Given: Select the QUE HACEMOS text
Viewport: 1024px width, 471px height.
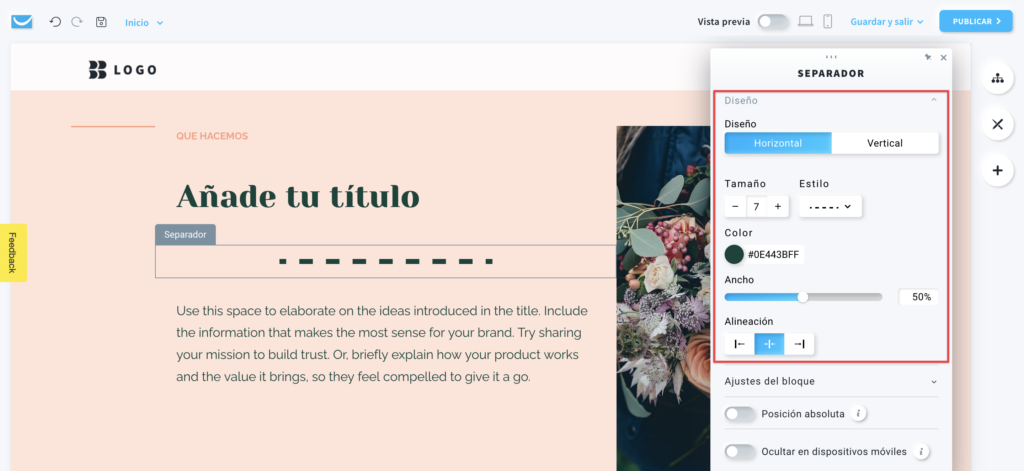Looking at the screenshot, I should [212, 136].
